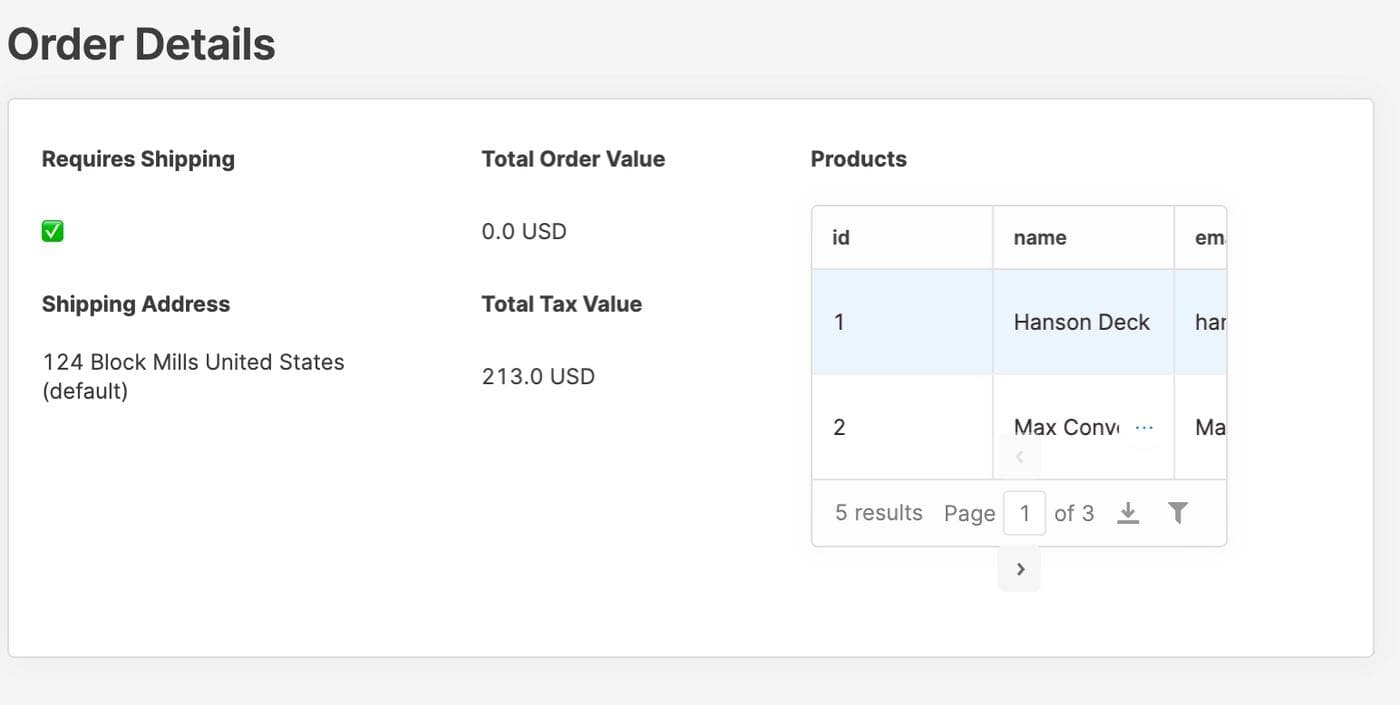
Task: Go to previous page of products
Action: click(1019, 457)
